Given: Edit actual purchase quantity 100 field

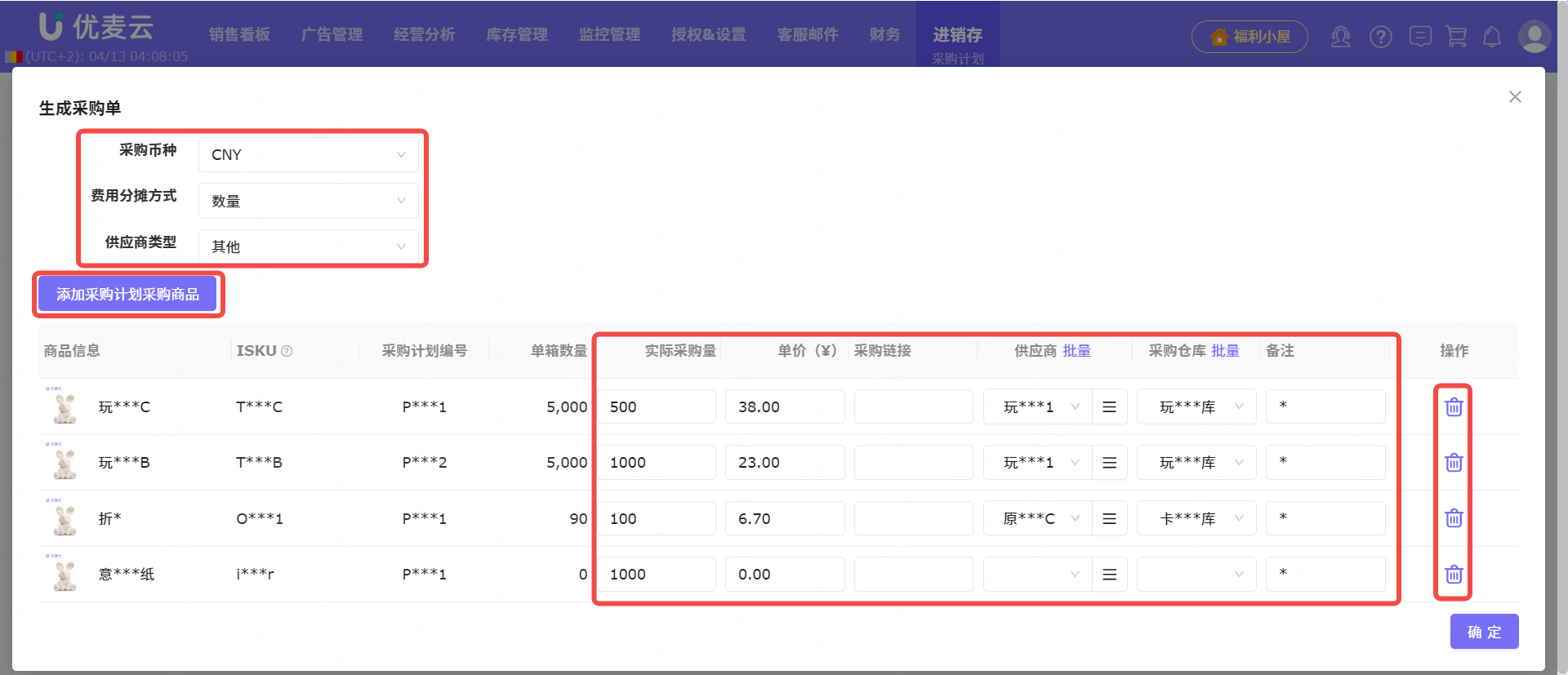Looking at the screenshot, I should pyautogui.click(x=657, y=518).
